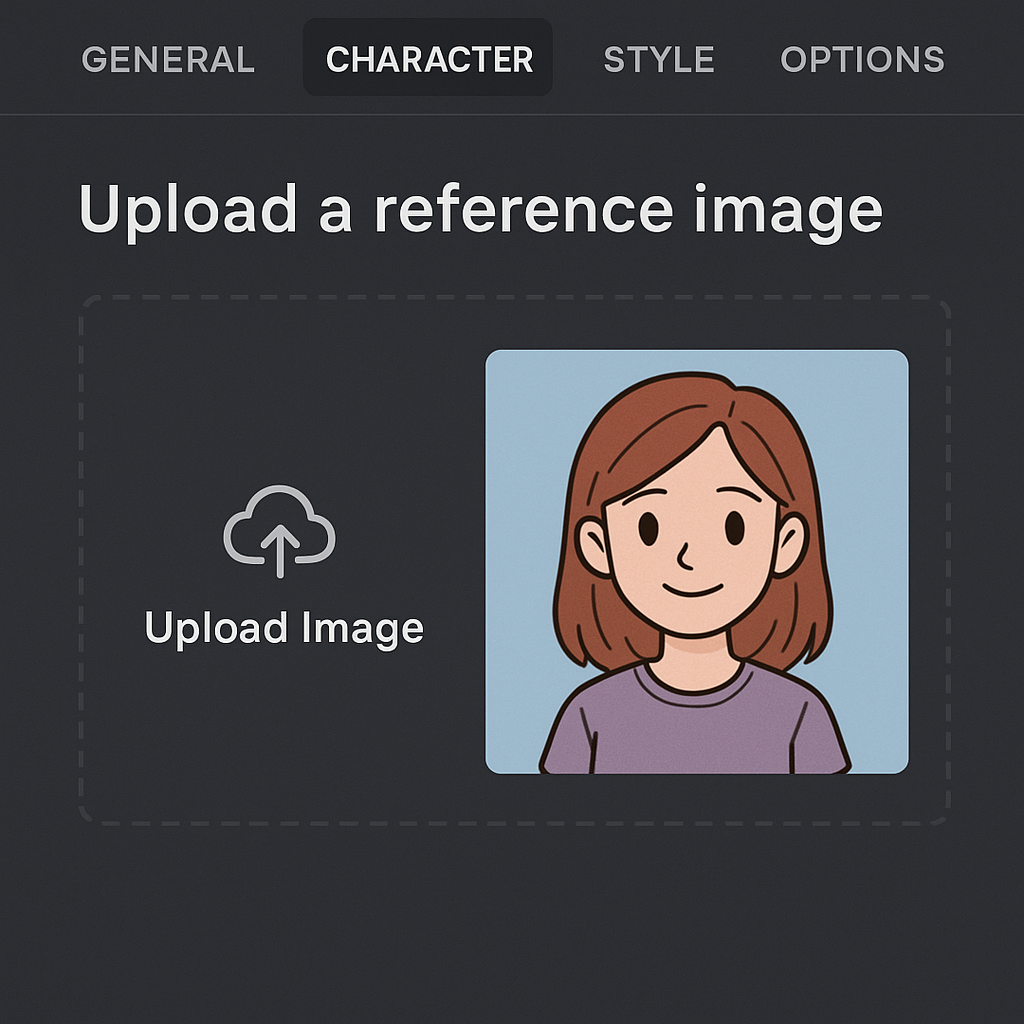Viewport: 1024px width, 1024px height.
Task: Go to the OPTIONS tab
Action: point(862,59)
